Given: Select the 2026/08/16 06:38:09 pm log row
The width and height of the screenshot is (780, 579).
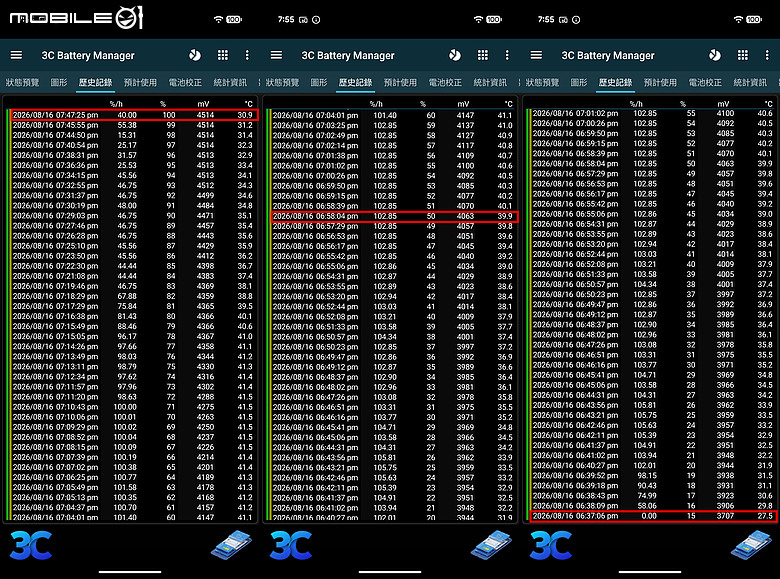Looking at the screenshot, I should (653, 506).
